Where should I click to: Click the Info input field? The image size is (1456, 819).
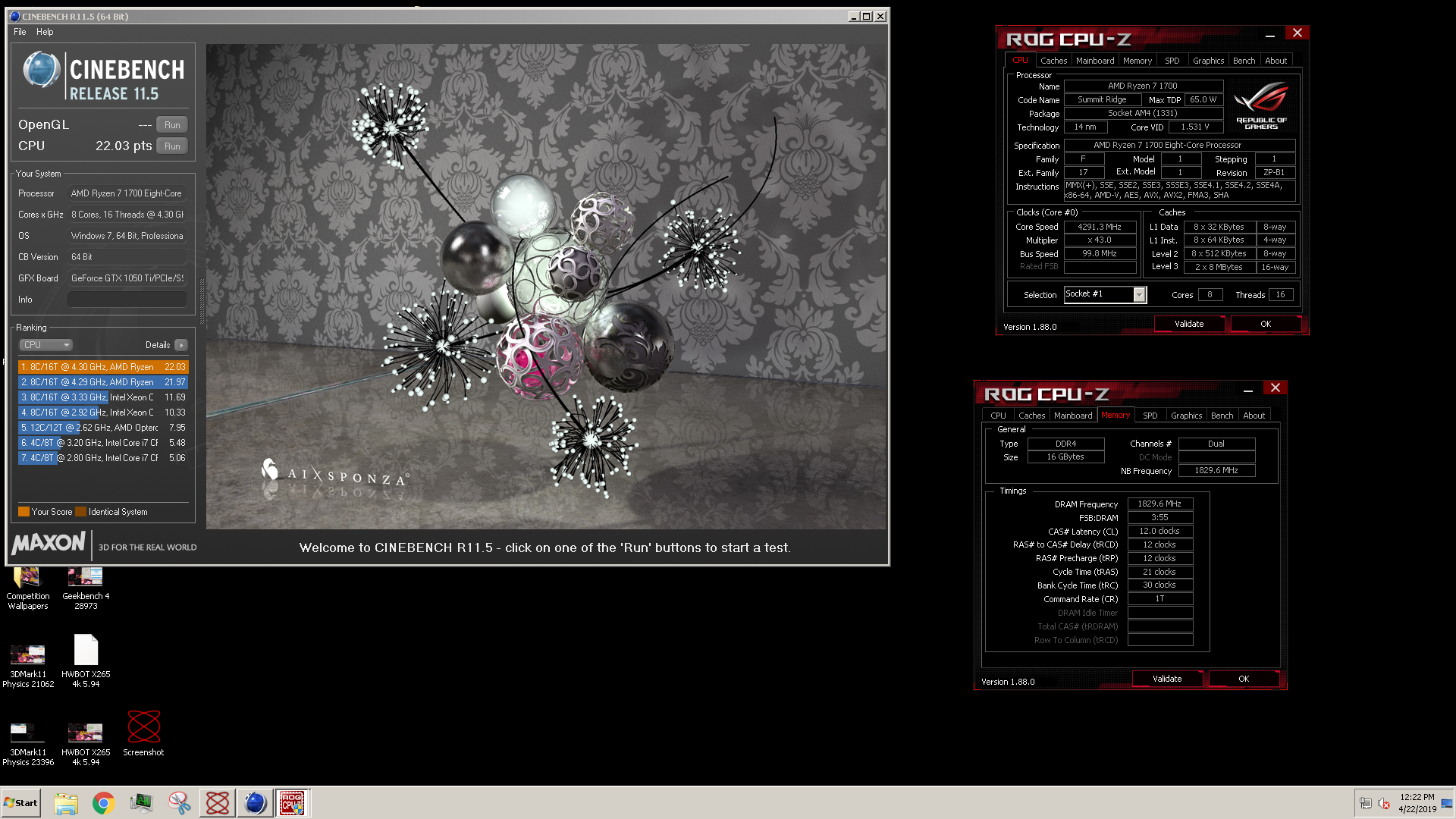pyautogui.click(x=127, y=300)
